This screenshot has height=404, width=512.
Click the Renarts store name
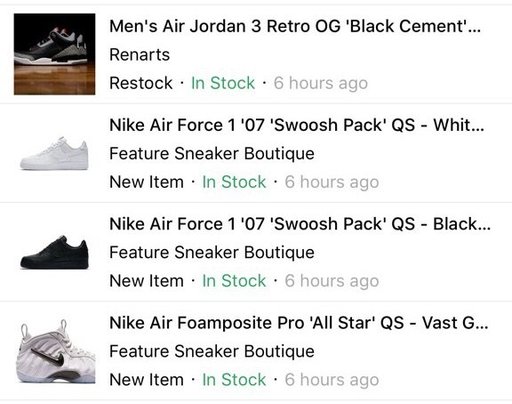click(140, 55)
